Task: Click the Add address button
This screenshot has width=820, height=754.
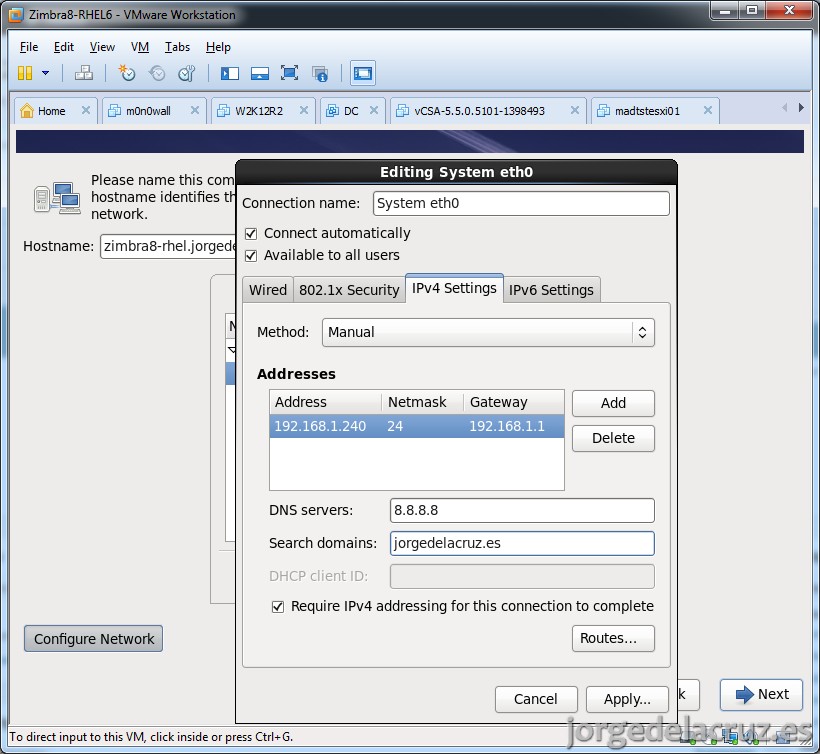Action: point(613,403)
